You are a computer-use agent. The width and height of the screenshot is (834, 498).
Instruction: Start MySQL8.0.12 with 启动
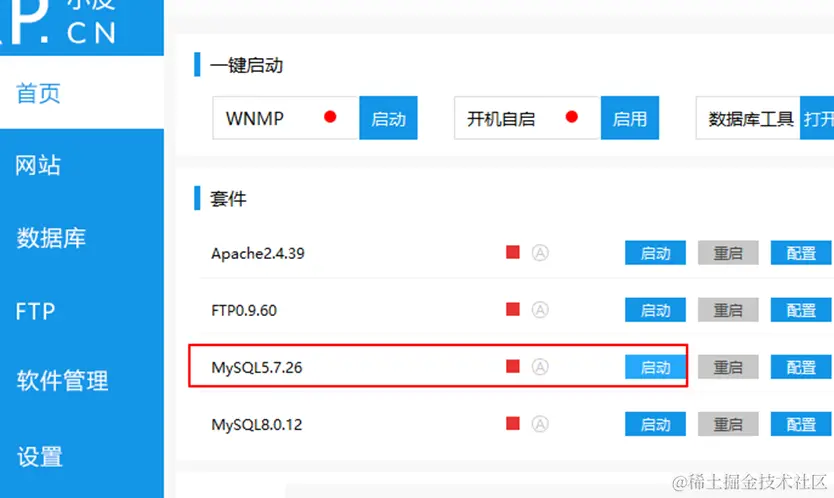[655, 424]
